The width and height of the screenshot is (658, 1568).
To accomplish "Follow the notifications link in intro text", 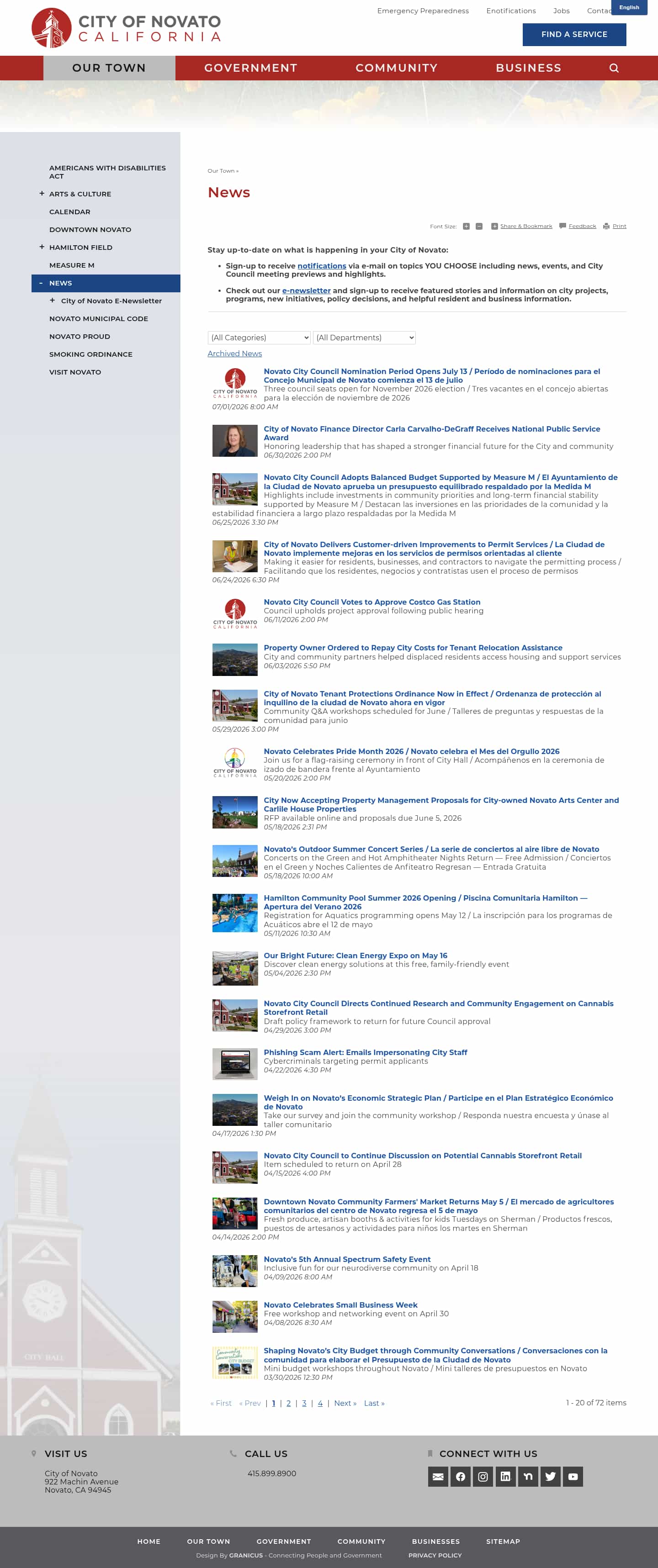I will (x=321, y=266).
